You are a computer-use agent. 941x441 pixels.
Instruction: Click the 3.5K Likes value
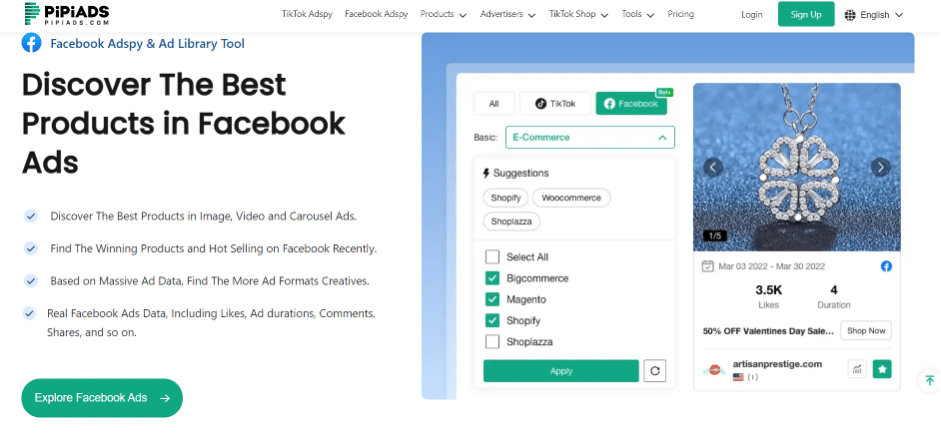[x=769, y=290]
